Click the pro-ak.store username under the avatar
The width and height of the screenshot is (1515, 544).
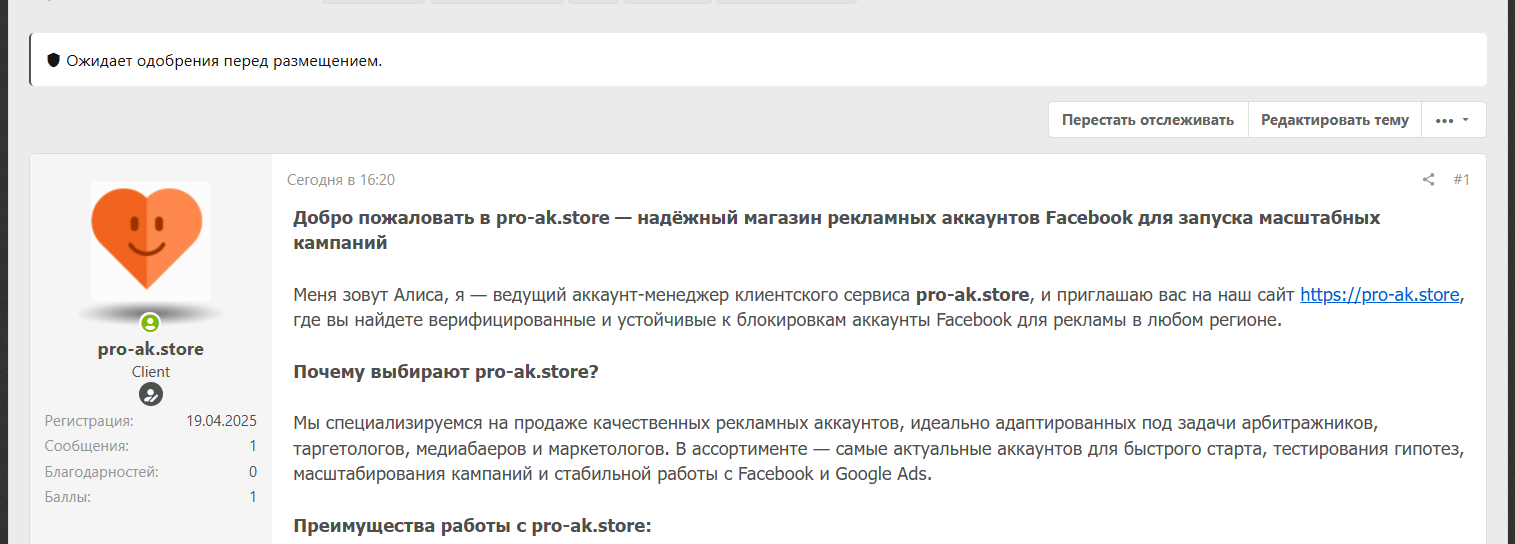(x=150, y=349)
